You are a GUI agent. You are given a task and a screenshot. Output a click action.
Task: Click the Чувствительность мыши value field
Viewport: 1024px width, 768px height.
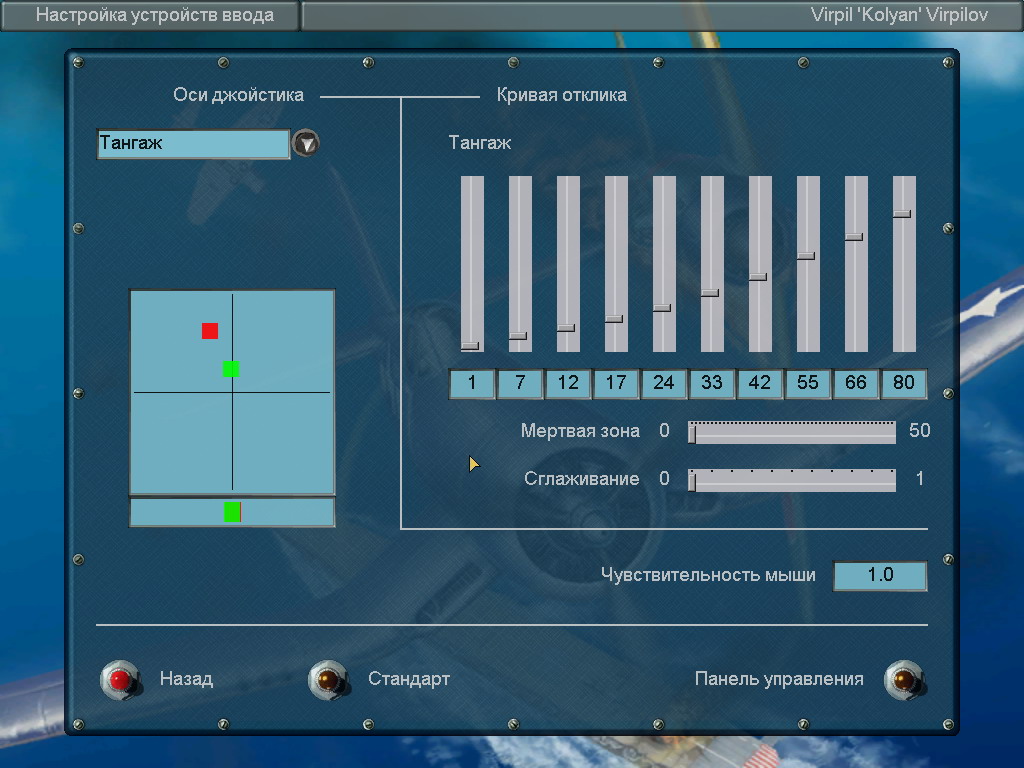coord(880,575)
